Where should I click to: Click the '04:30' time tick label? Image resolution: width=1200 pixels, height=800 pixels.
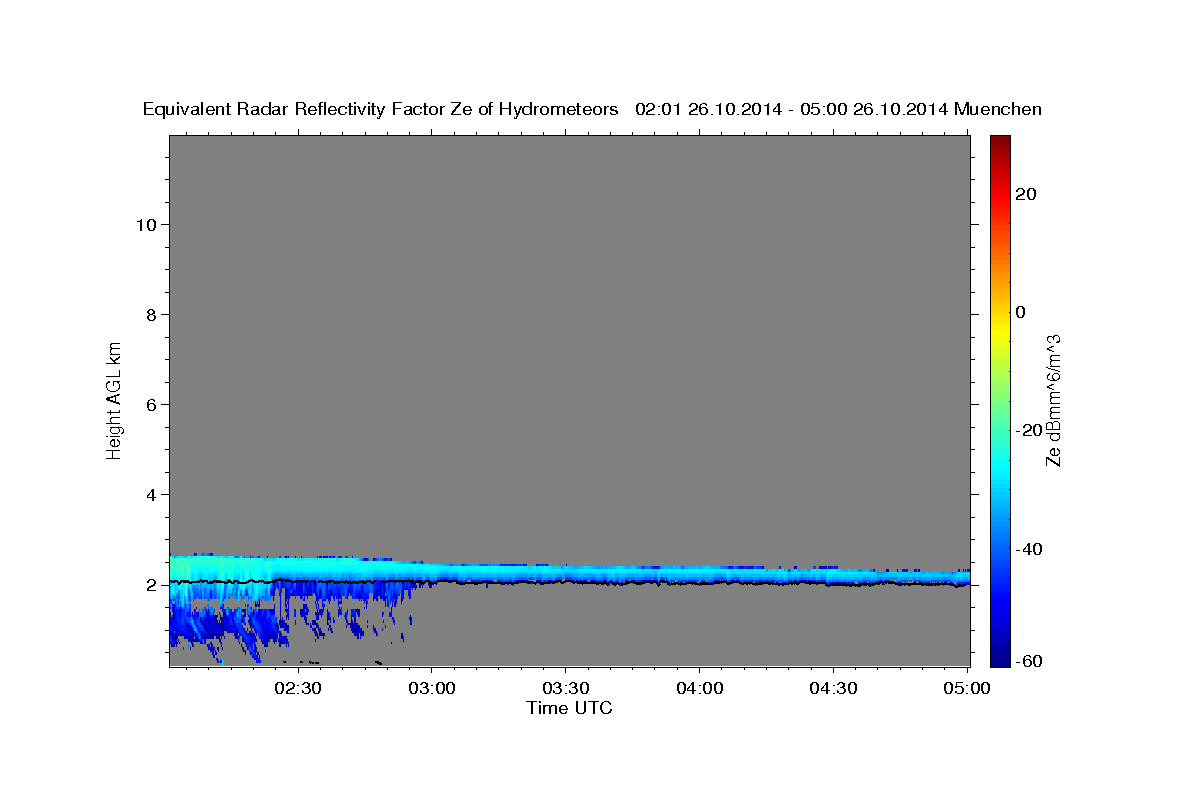[x=833, y=688]
